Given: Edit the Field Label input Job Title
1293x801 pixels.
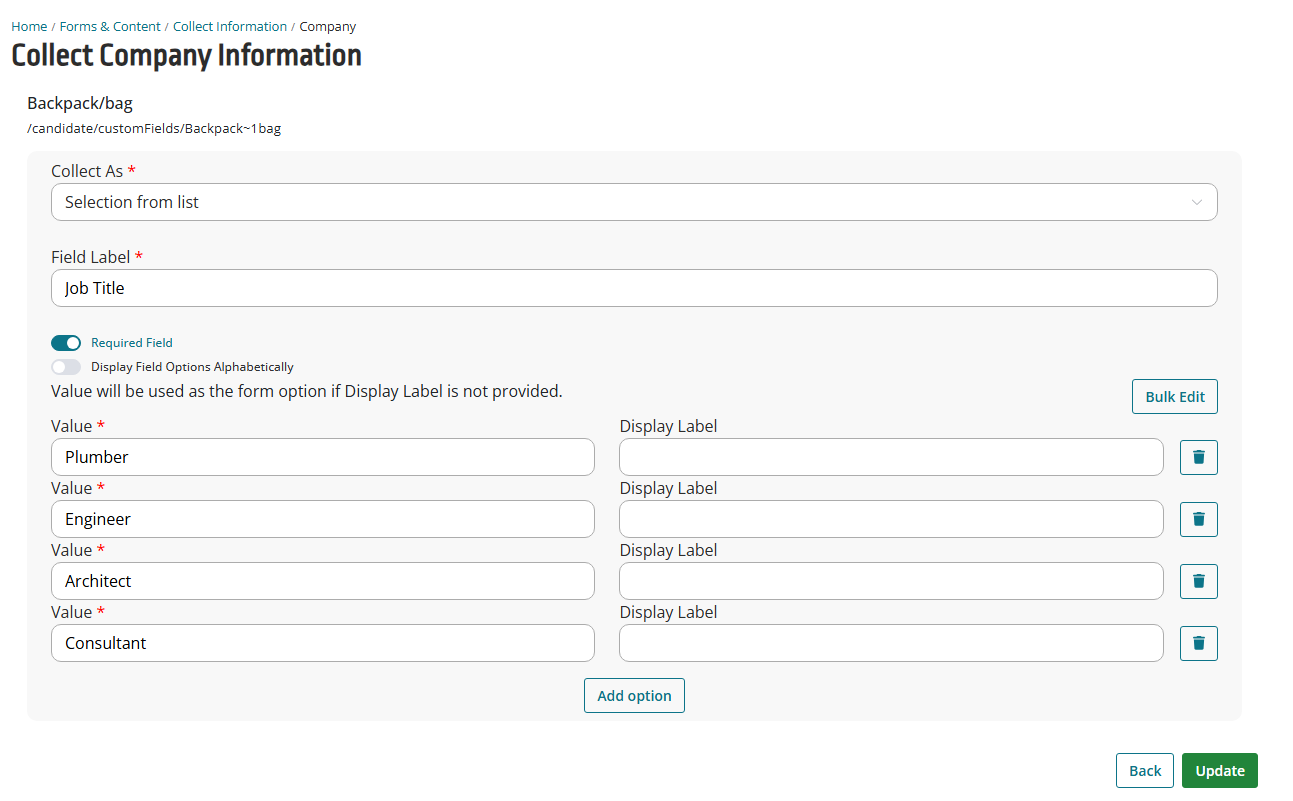Looking at the screenshot, I should [634, 288].
